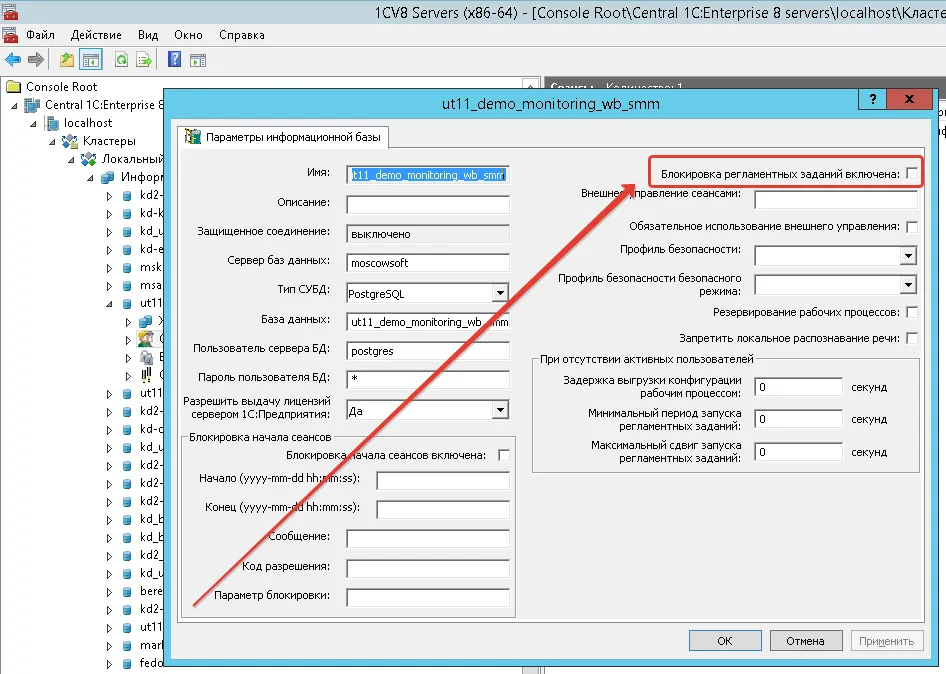This screenshot has width=946, height=674.
Task: Click the dialog's question mark help button
Action: click(x=873, y=101)
